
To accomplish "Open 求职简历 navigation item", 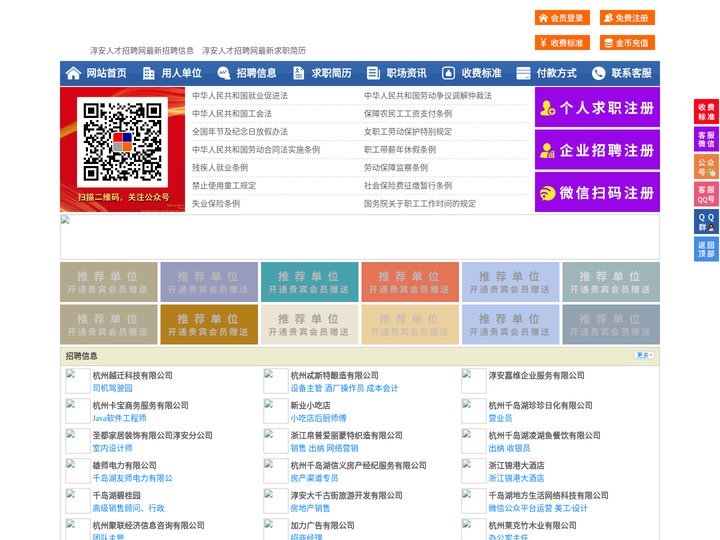I will coord(332,73).
